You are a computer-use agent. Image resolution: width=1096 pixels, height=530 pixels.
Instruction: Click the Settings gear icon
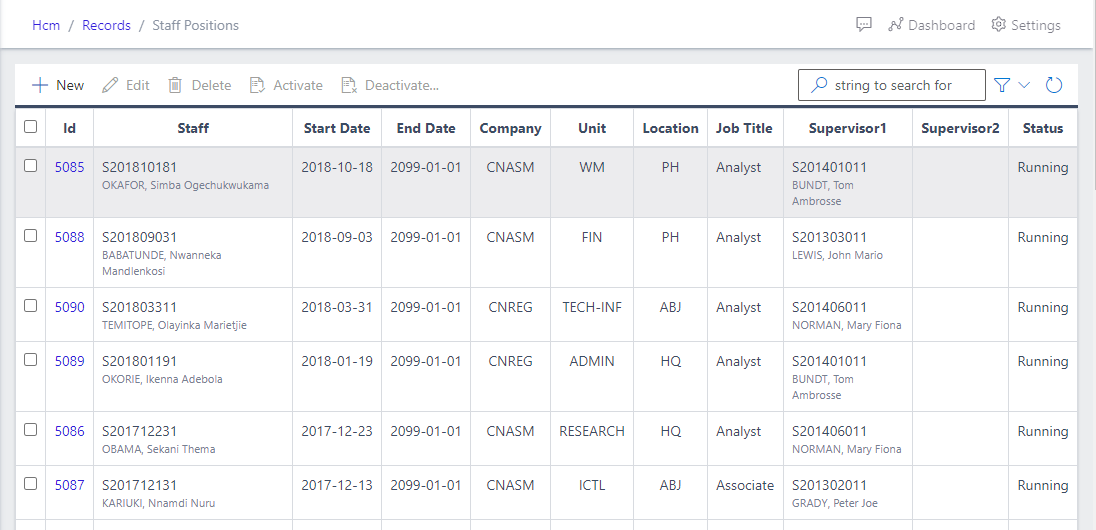pos(998,25)
